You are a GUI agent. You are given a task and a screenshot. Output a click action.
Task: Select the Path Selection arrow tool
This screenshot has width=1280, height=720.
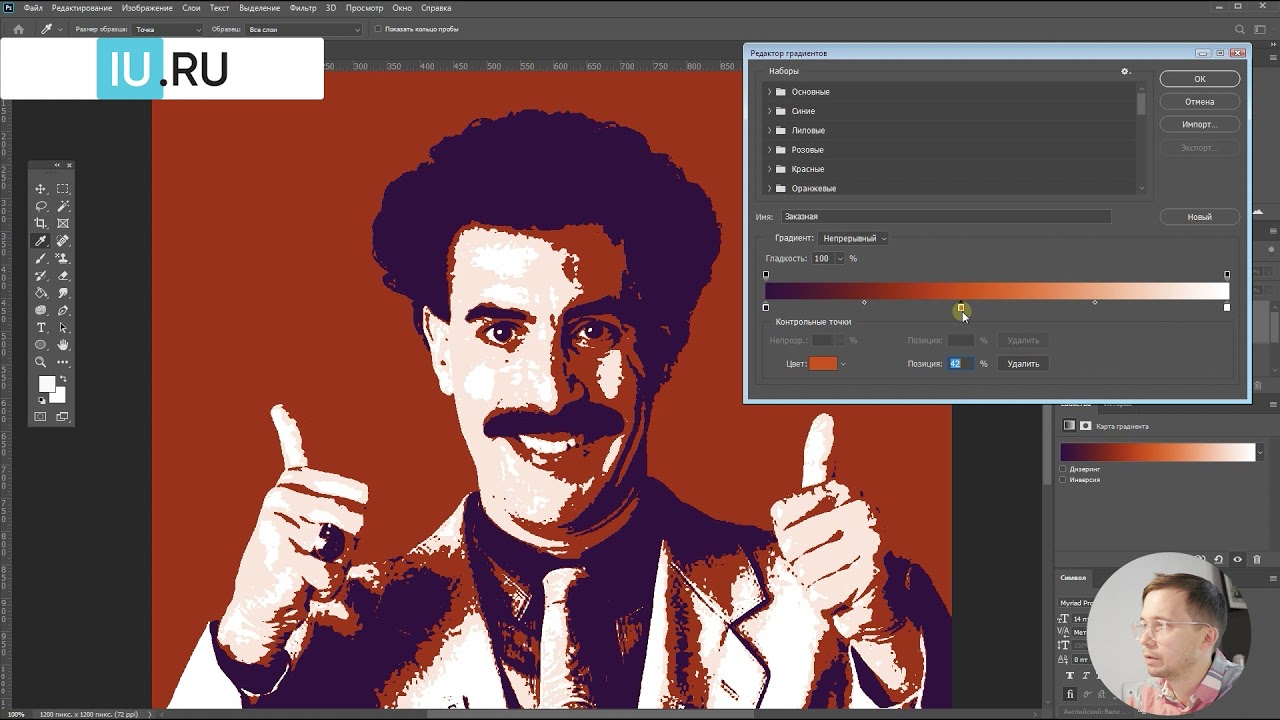point(63,327)
